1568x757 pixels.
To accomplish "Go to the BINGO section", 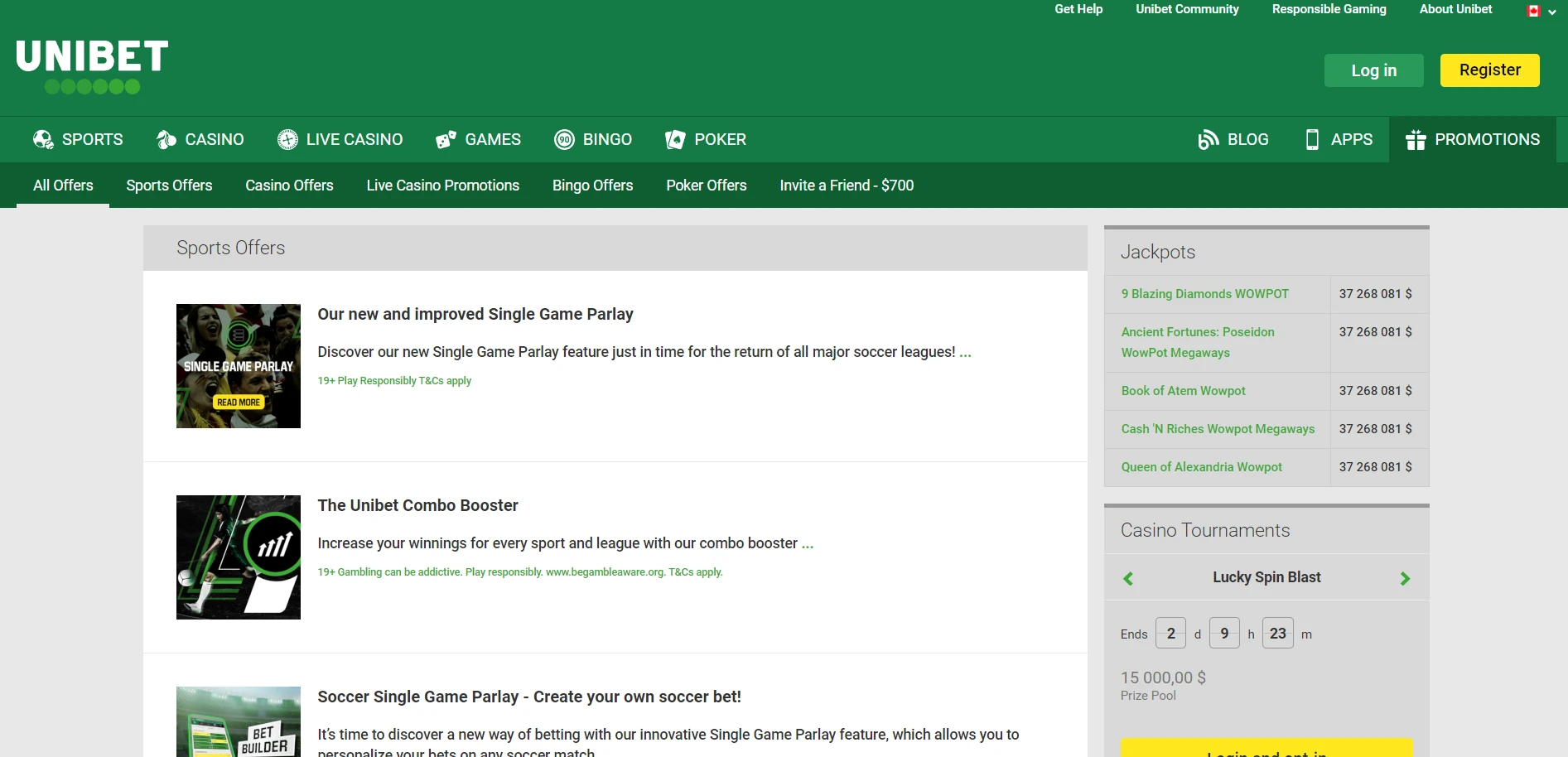I will 593,139.
